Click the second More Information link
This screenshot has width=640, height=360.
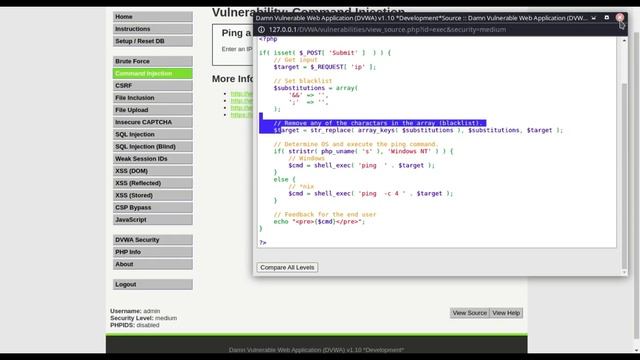(242, 101)
